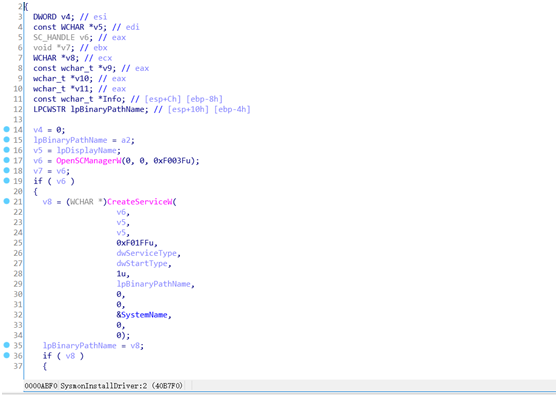Click breakpoint marker beside line 35
Viewport: 558px width, 397px height.
coord(6,345)
